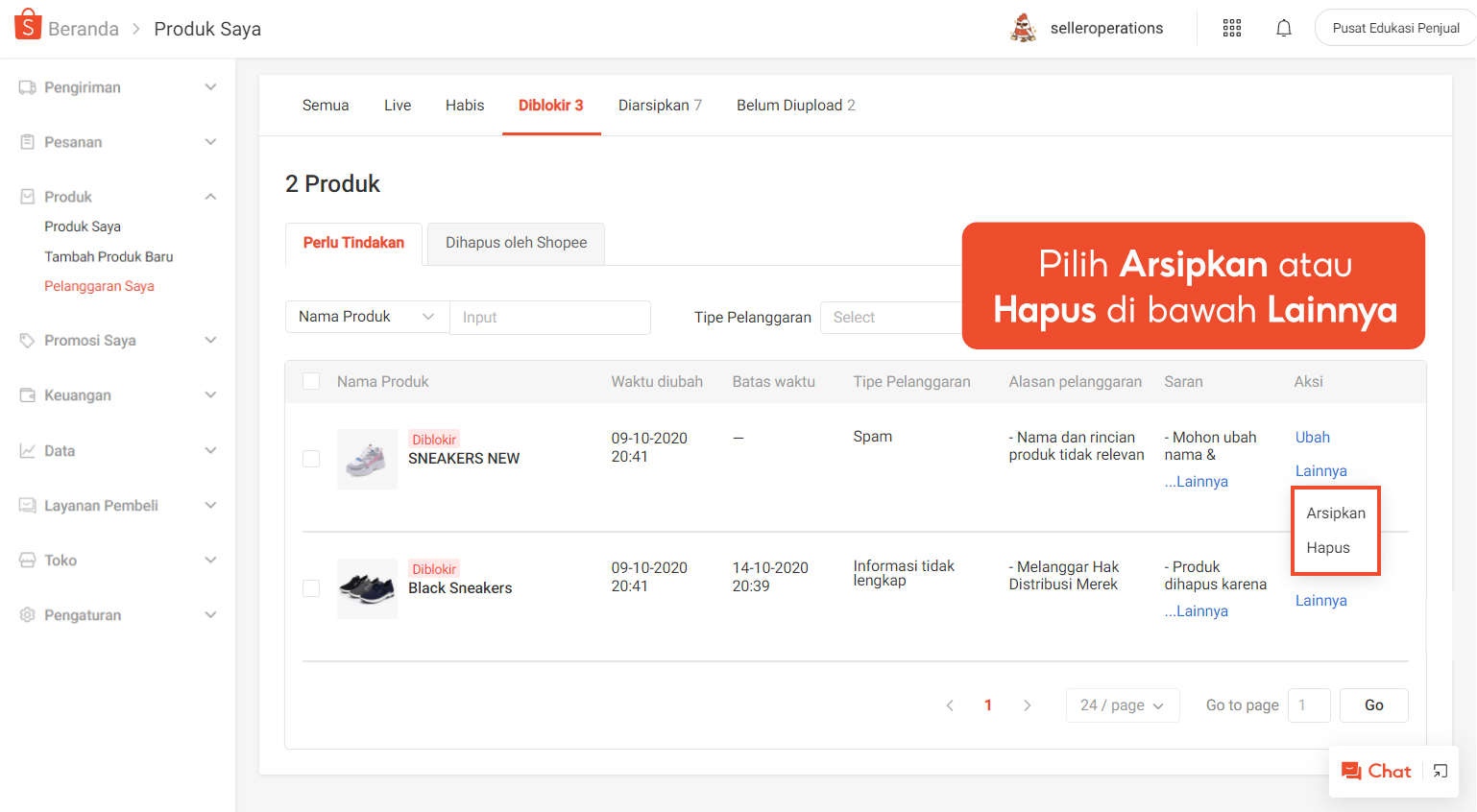The width and height of the screenshot is (1477, 812).
Task: Check the Black Sneakers row checkbox
Action: [311, 588]
